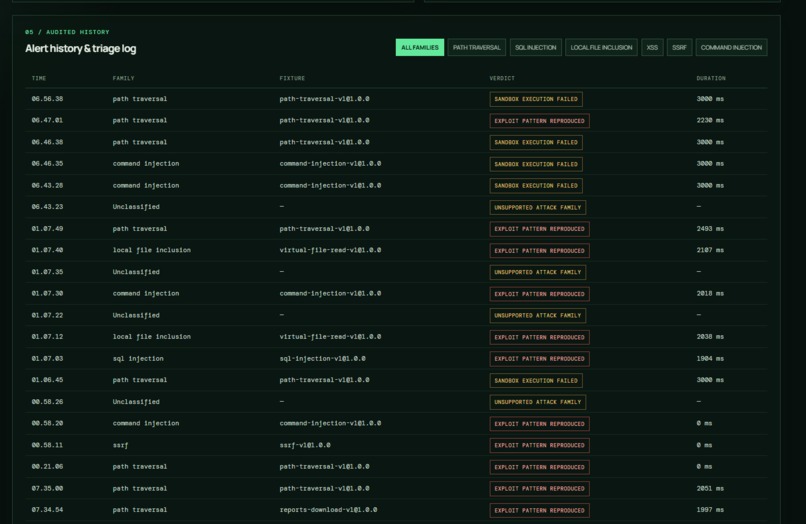Open Sandbox Execution Failed badge at 06.46.35

(536, 164)
